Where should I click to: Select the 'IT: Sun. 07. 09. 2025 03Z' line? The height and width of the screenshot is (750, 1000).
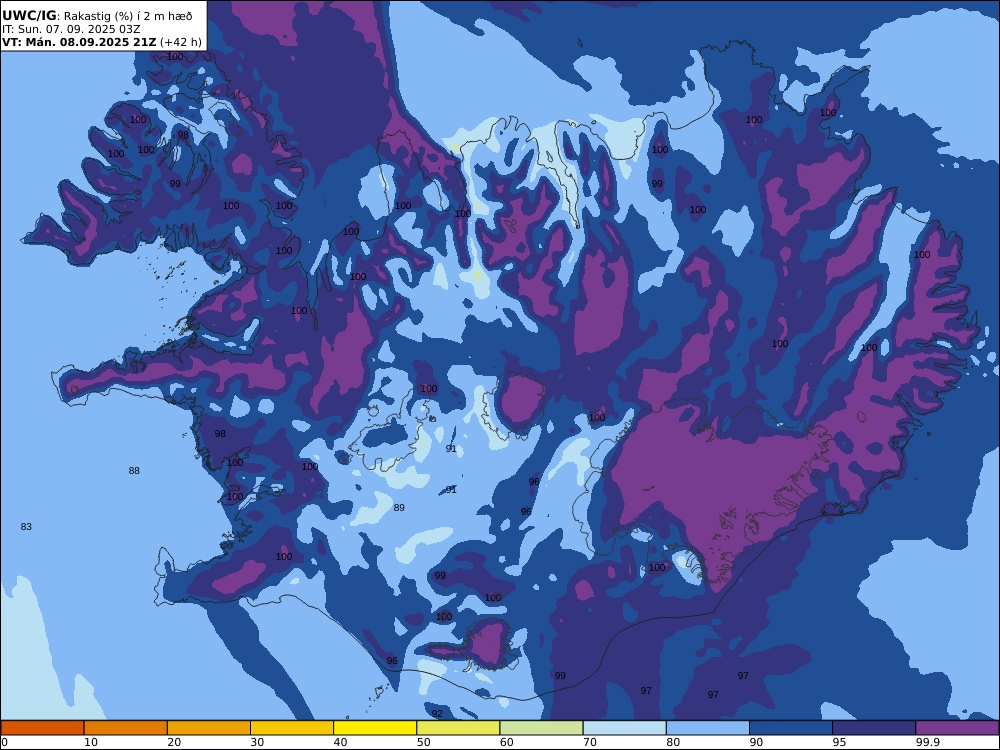pos(71,29)
